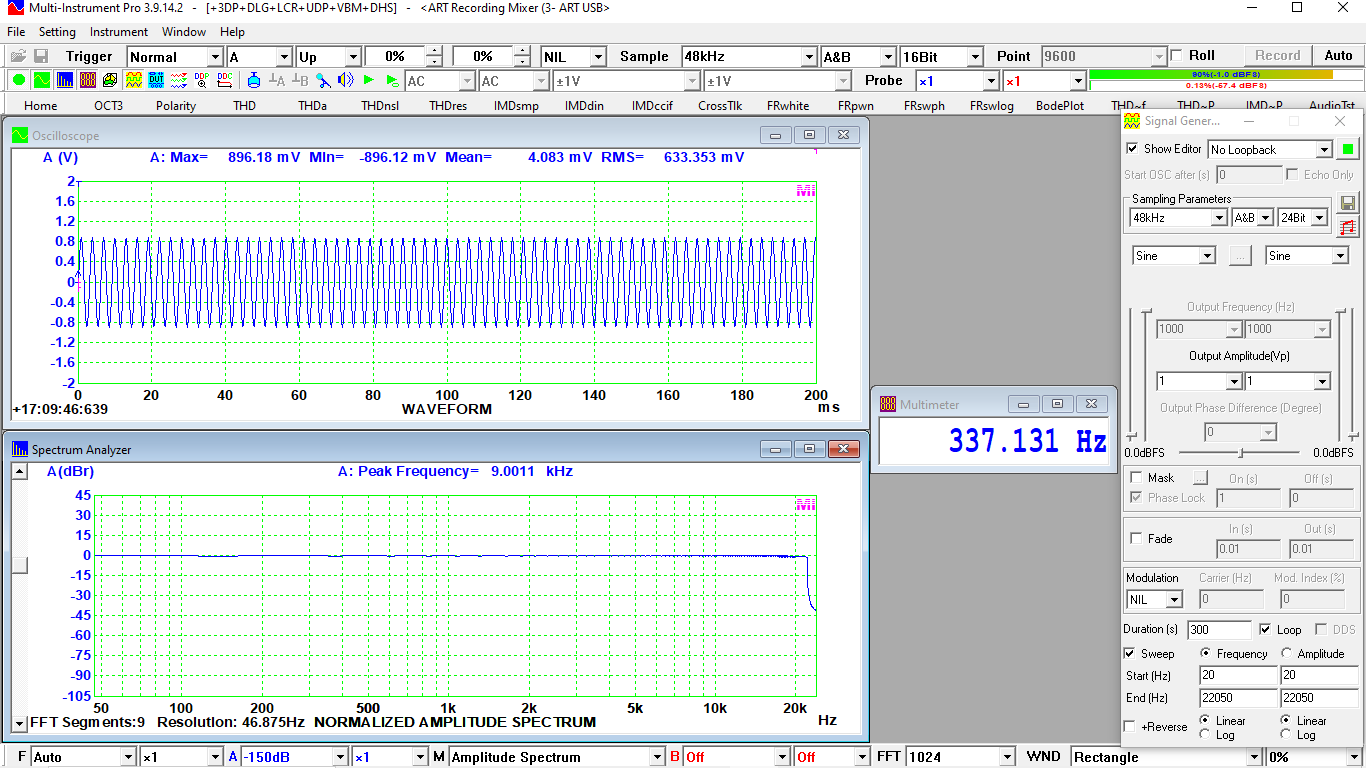Click the Record button
1366x768 pixels.
pyautogui.click(x=1277, y=55)
